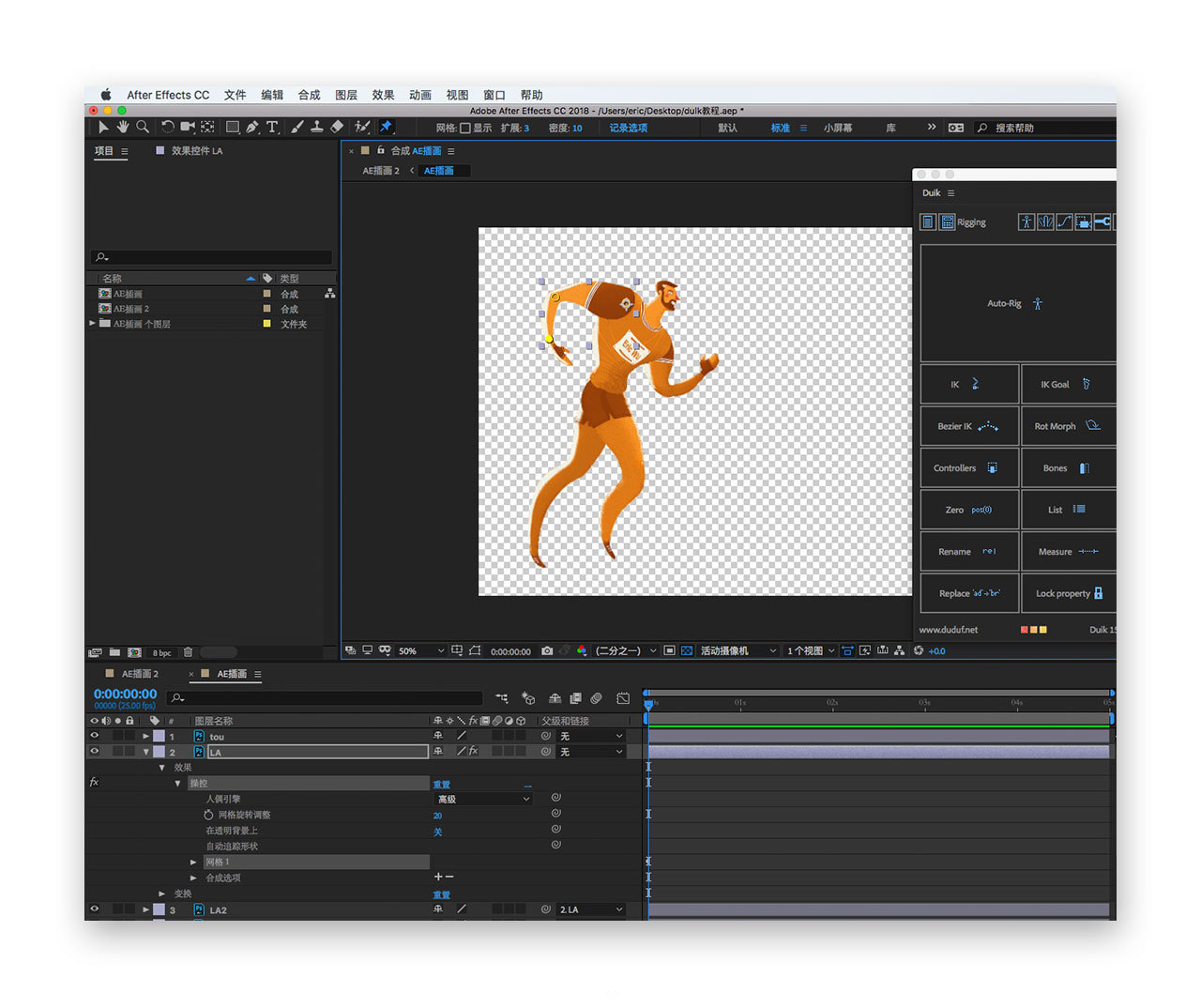Select the Hand tool
The image size is (1201, 1008).
[122, 127]
